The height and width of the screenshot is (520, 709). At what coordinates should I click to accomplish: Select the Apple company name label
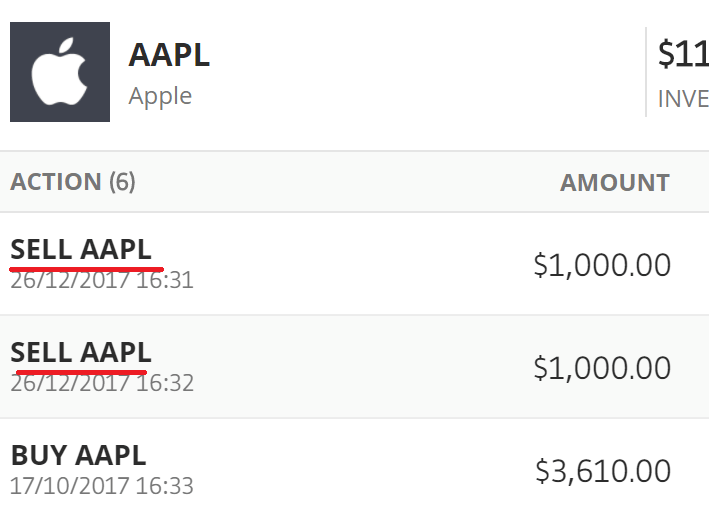[160, 96]
